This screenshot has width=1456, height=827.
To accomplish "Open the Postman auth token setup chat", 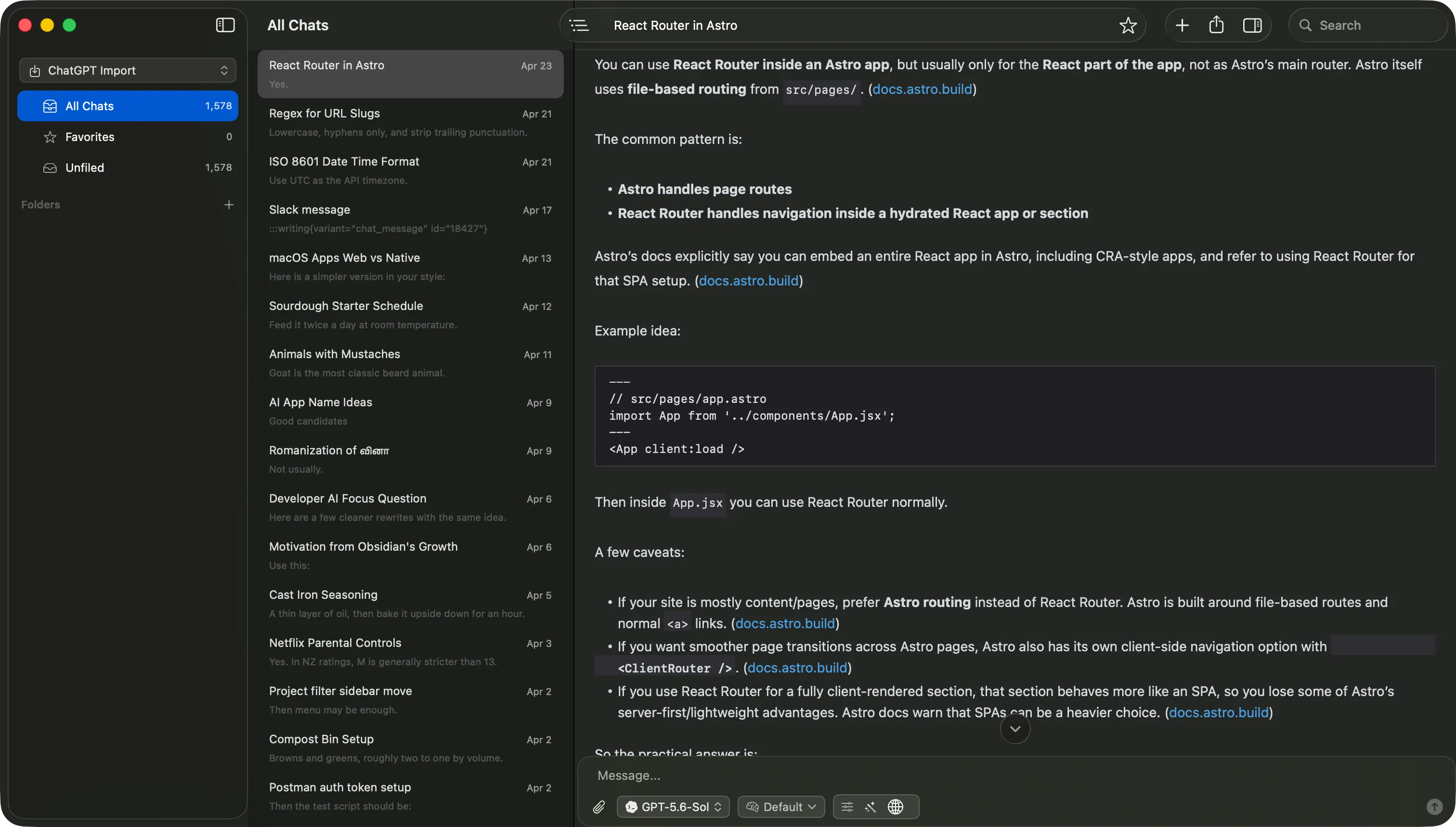I will tap(410, 796).
